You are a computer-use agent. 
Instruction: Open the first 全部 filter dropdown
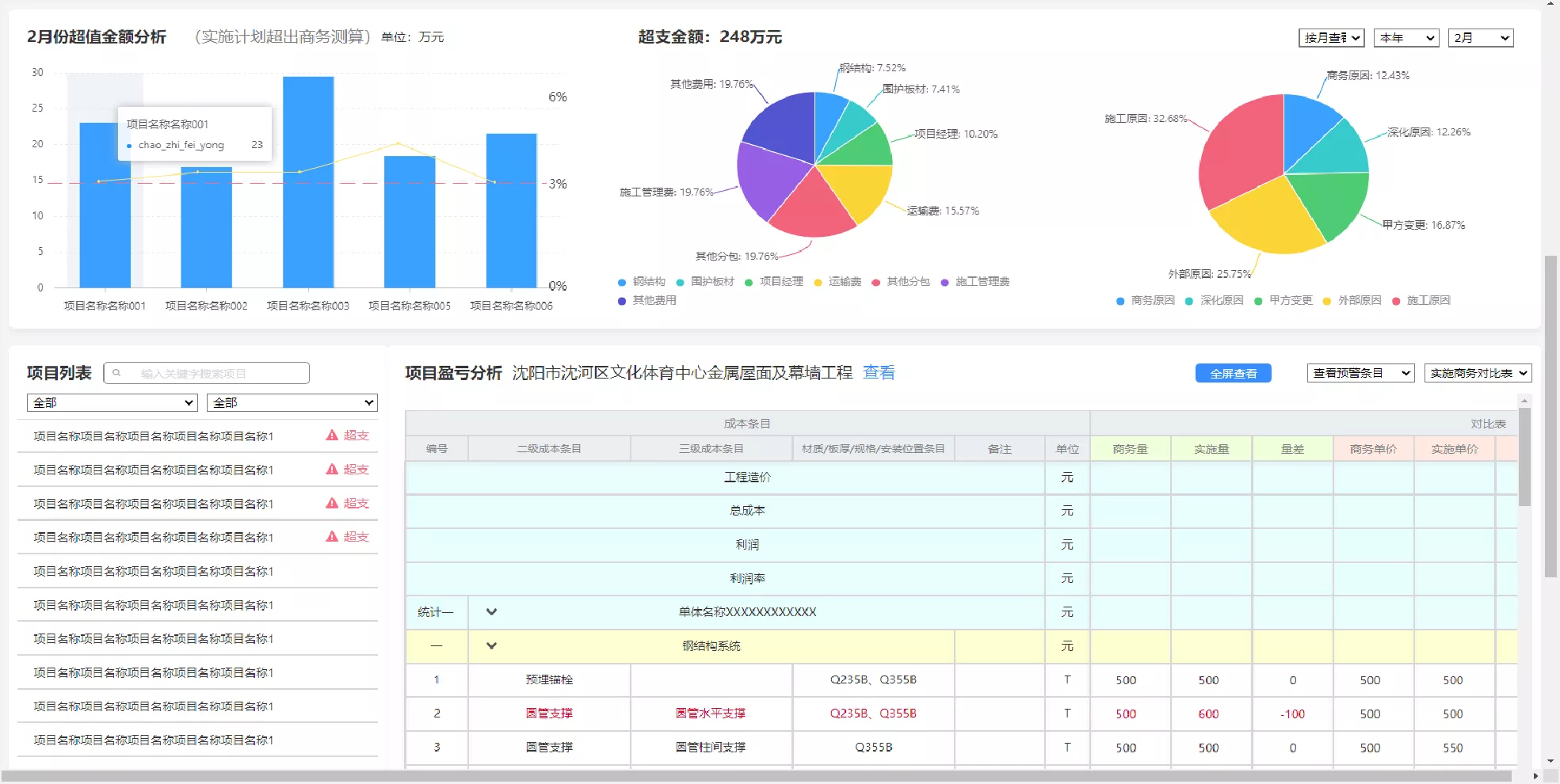tap(112, 402)
